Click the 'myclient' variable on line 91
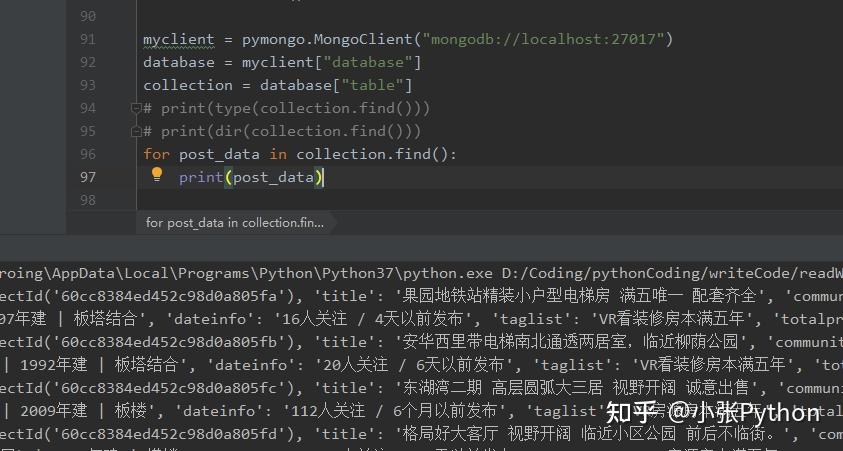The height and width of the screenshot is (451, 843). (178, 40)
